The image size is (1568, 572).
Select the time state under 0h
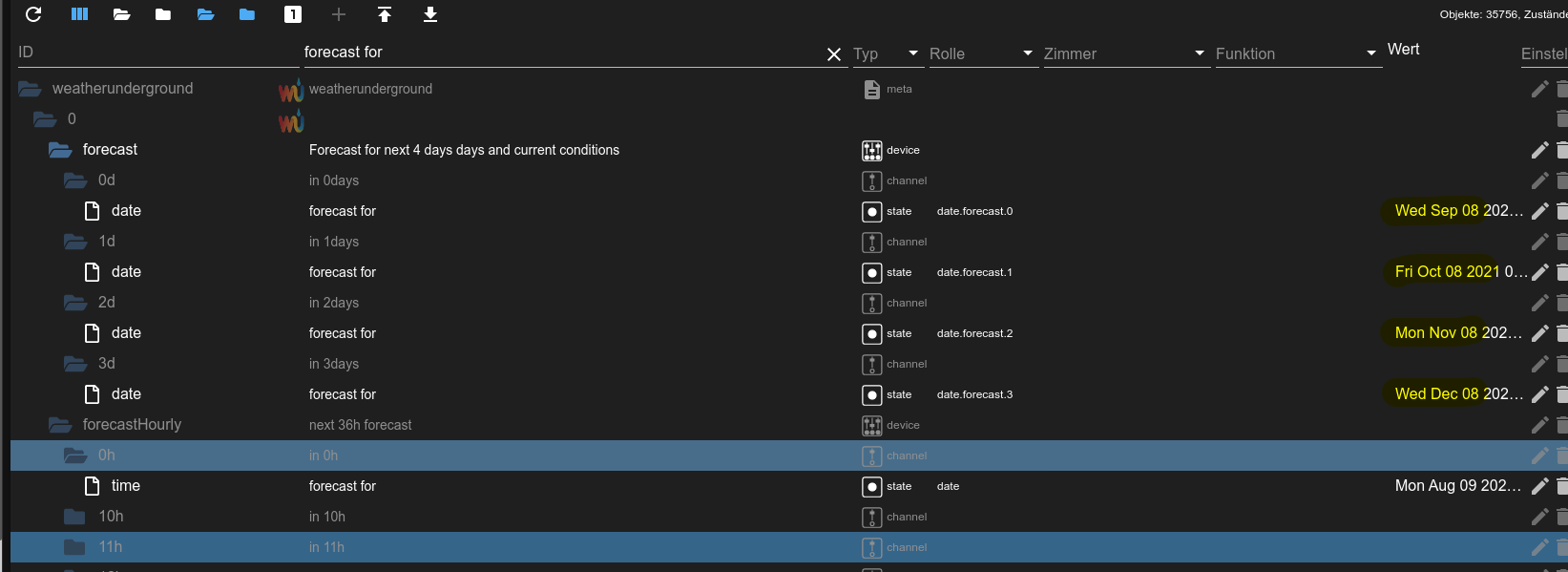point(125,486)
